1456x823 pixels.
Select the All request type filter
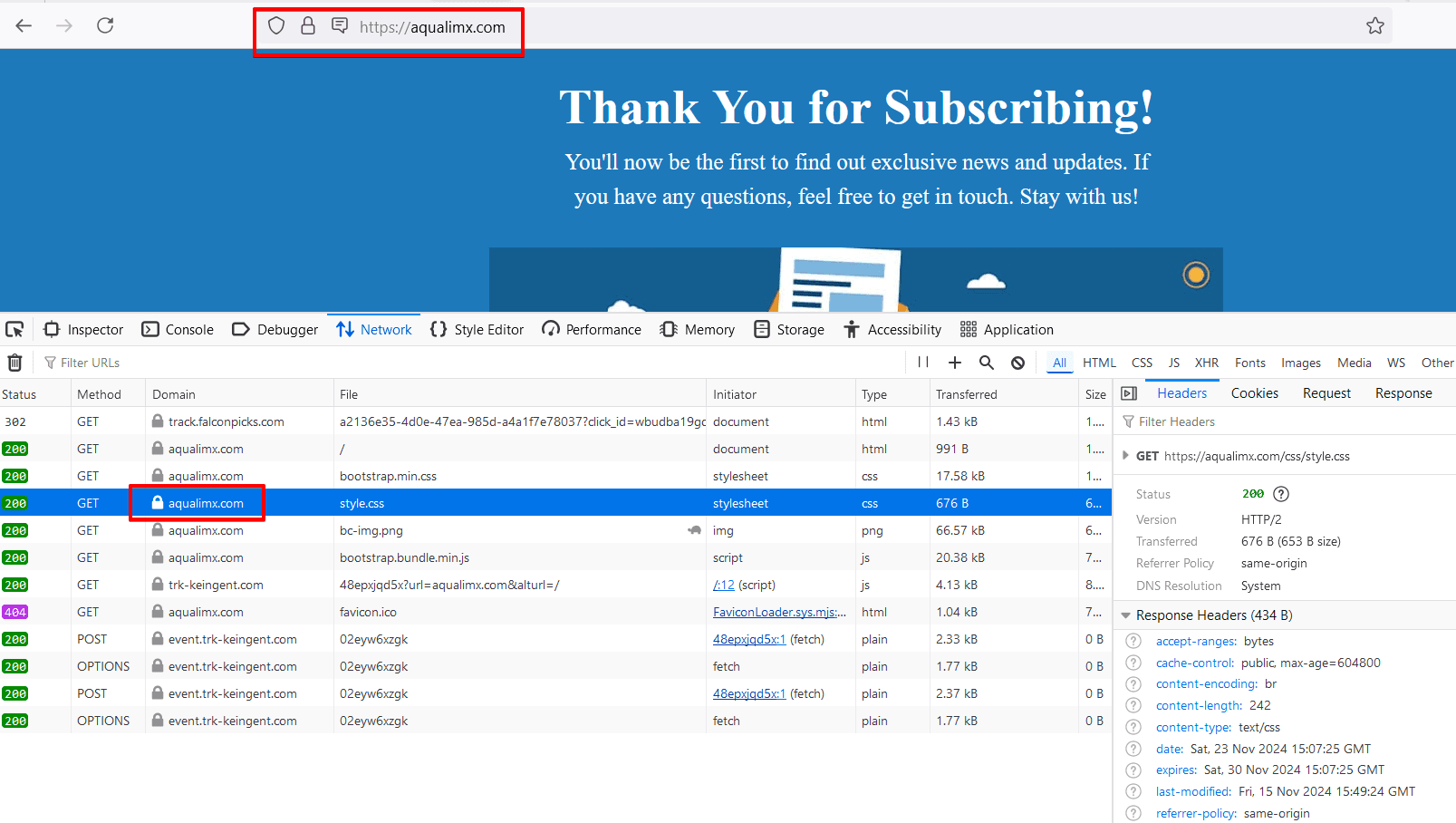point(1059,363)
